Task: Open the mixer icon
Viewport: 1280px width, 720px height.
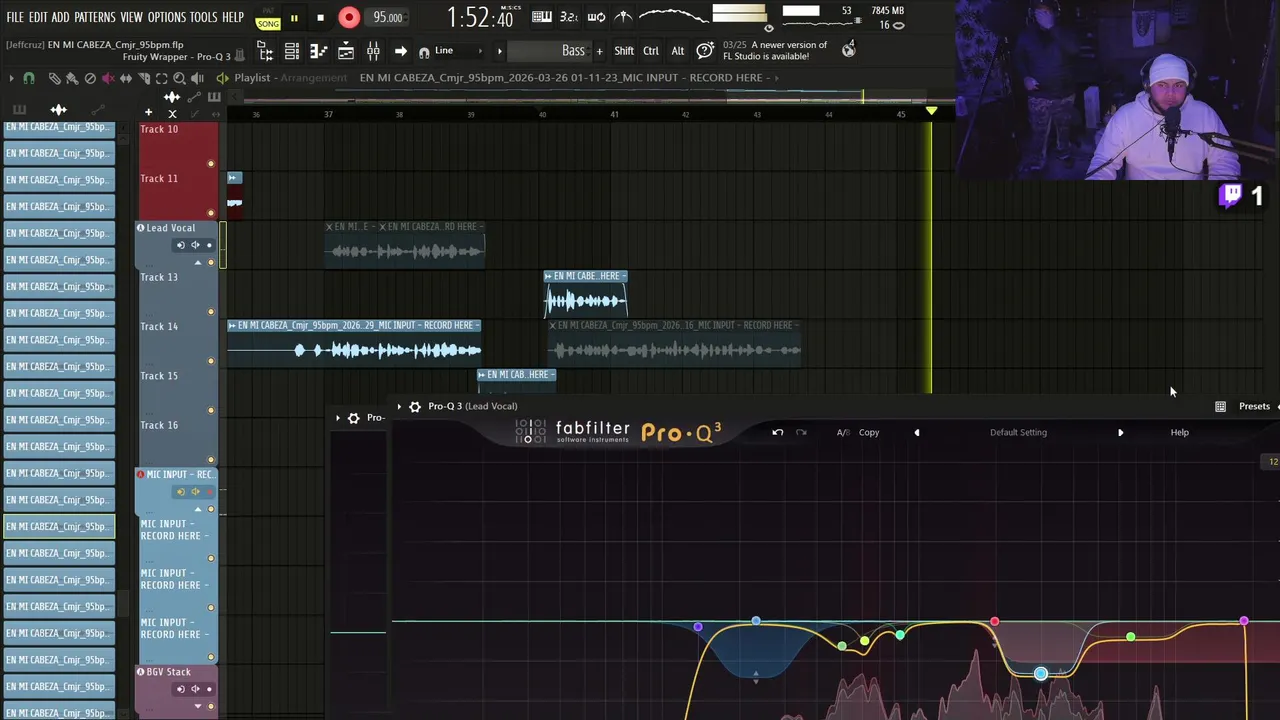Action: tap(373, 51)
